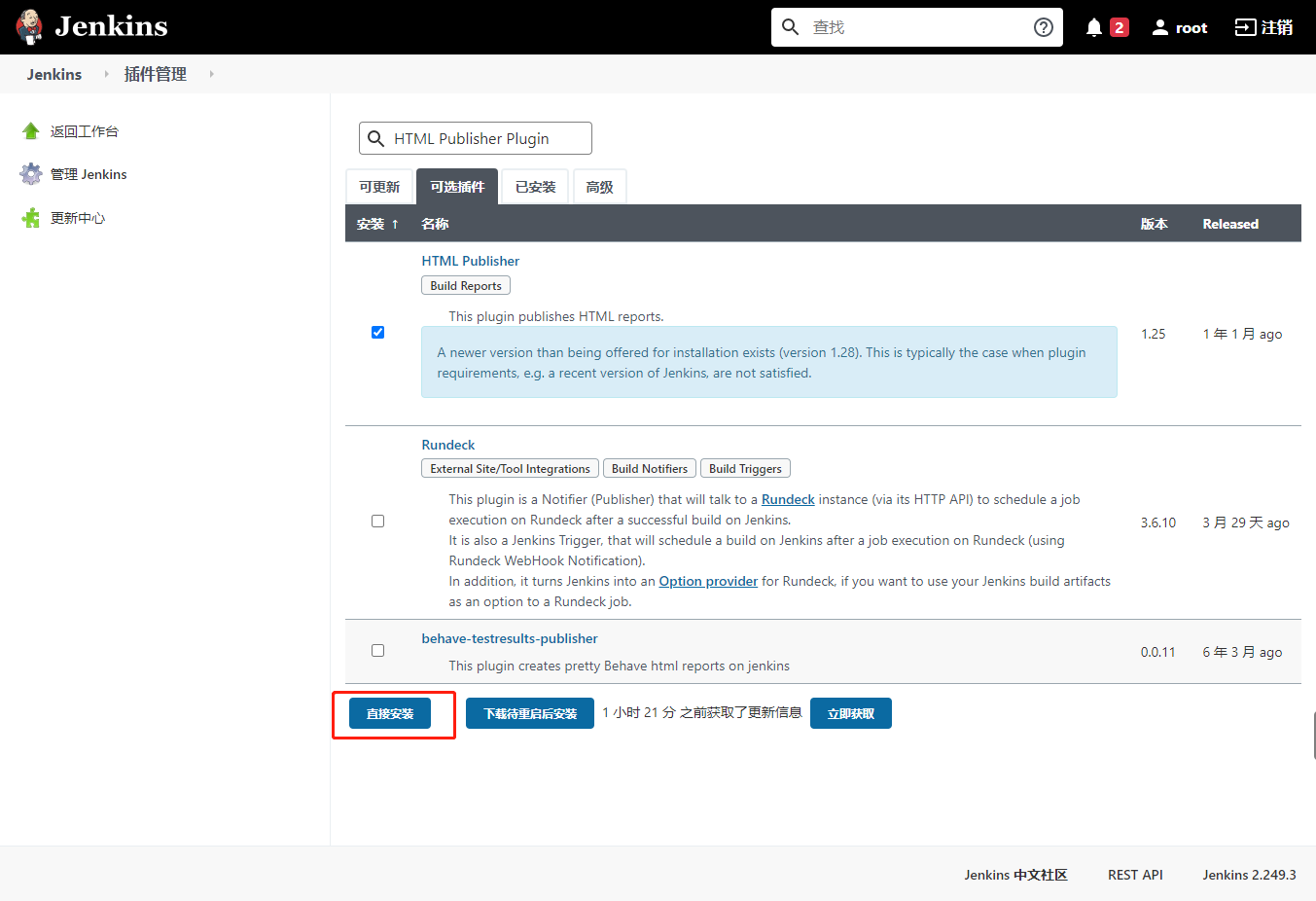
Task: Click the 下载待重启后安装 button
Action: pos(530,713)
